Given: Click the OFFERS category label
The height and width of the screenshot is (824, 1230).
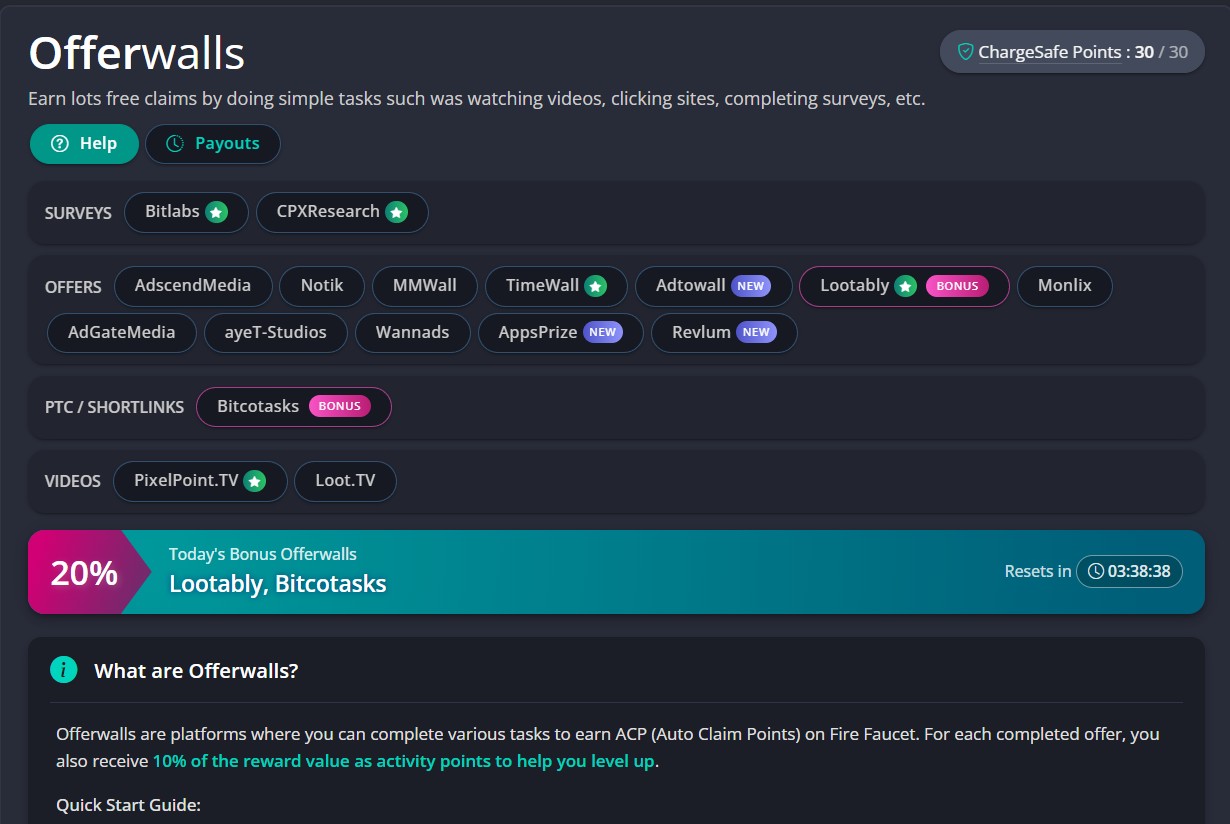Looking at the screenshot, I should [x=73, y=287].
